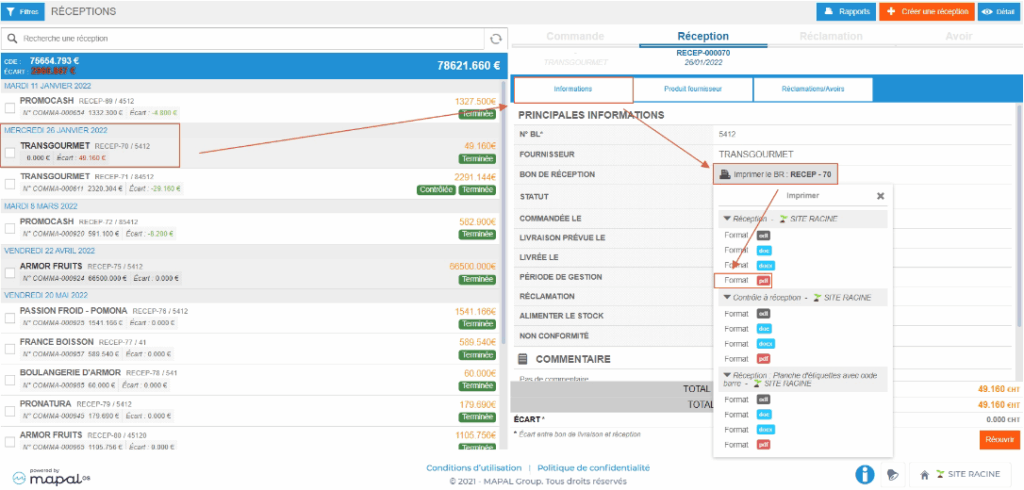Click the refresh icon beside the search field
Viewport: 1024px width, 490px height.
(x=494, y=39)
